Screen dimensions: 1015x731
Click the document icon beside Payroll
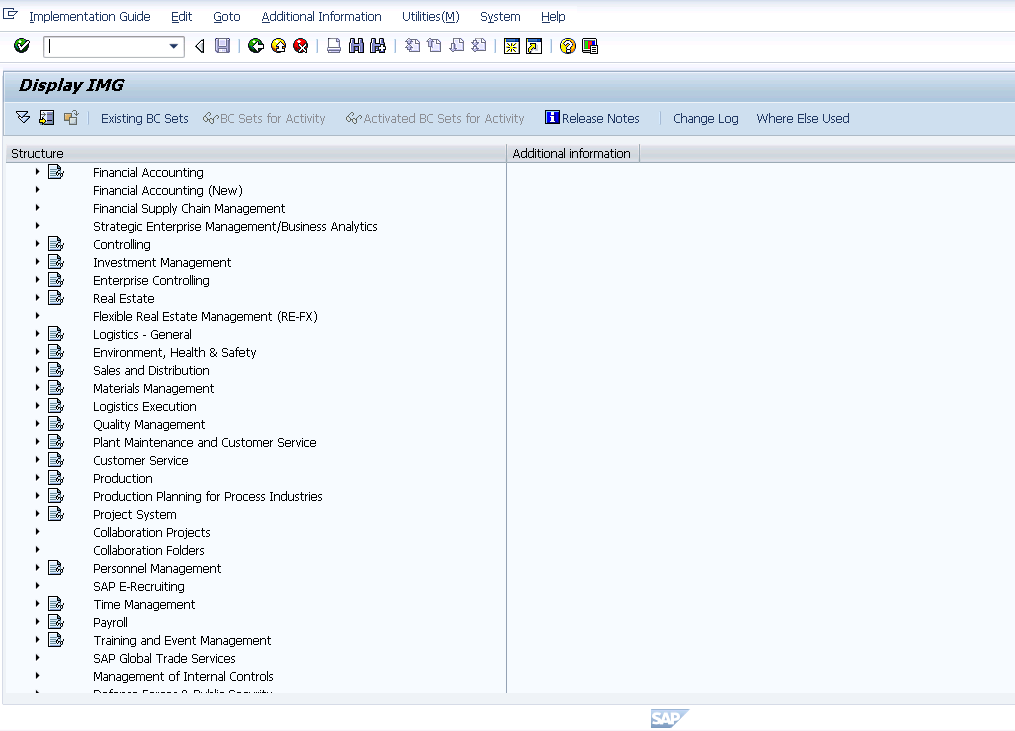(56, 622)
